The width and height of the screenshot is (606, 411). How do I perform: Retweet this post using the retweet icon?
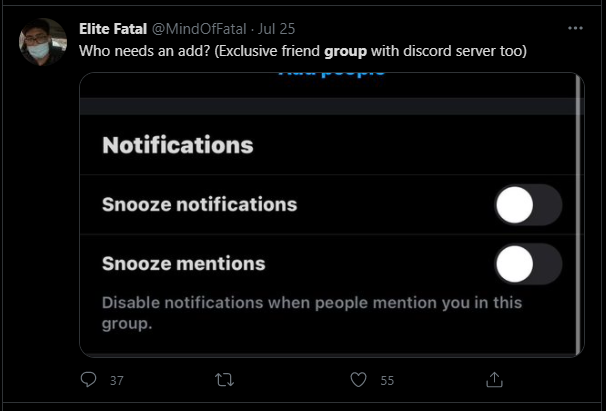224,380
